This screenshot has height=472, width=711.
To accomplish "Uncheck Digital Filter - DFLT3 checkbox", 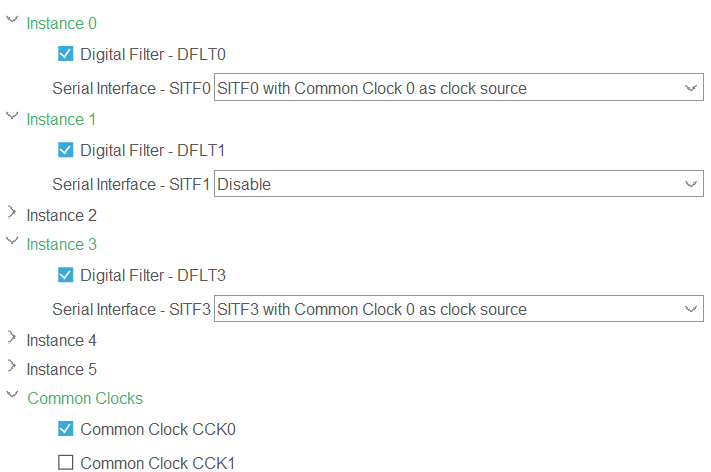I will (x=66, y=275).
